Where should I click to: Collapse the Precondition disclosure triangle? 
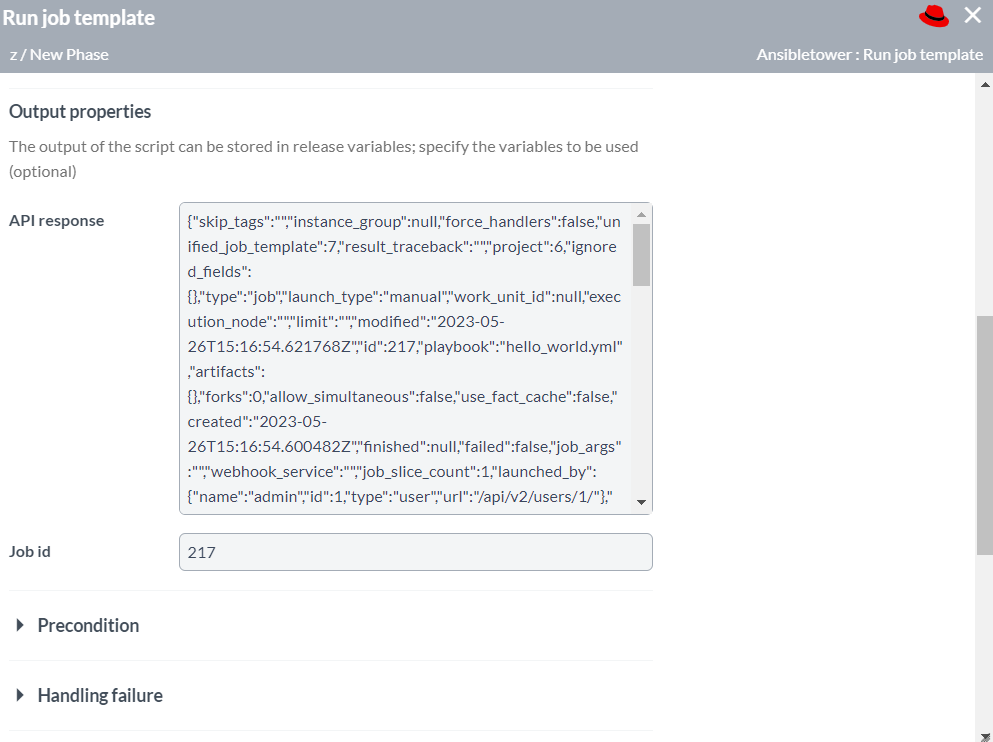click(19, 625)
